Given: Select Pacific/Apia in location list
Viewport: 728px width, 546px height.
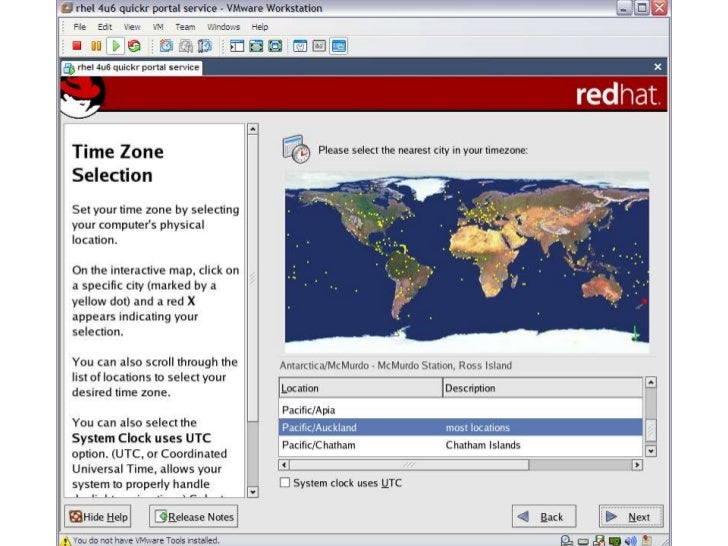Looking at the screenshot, I should 461,410.
